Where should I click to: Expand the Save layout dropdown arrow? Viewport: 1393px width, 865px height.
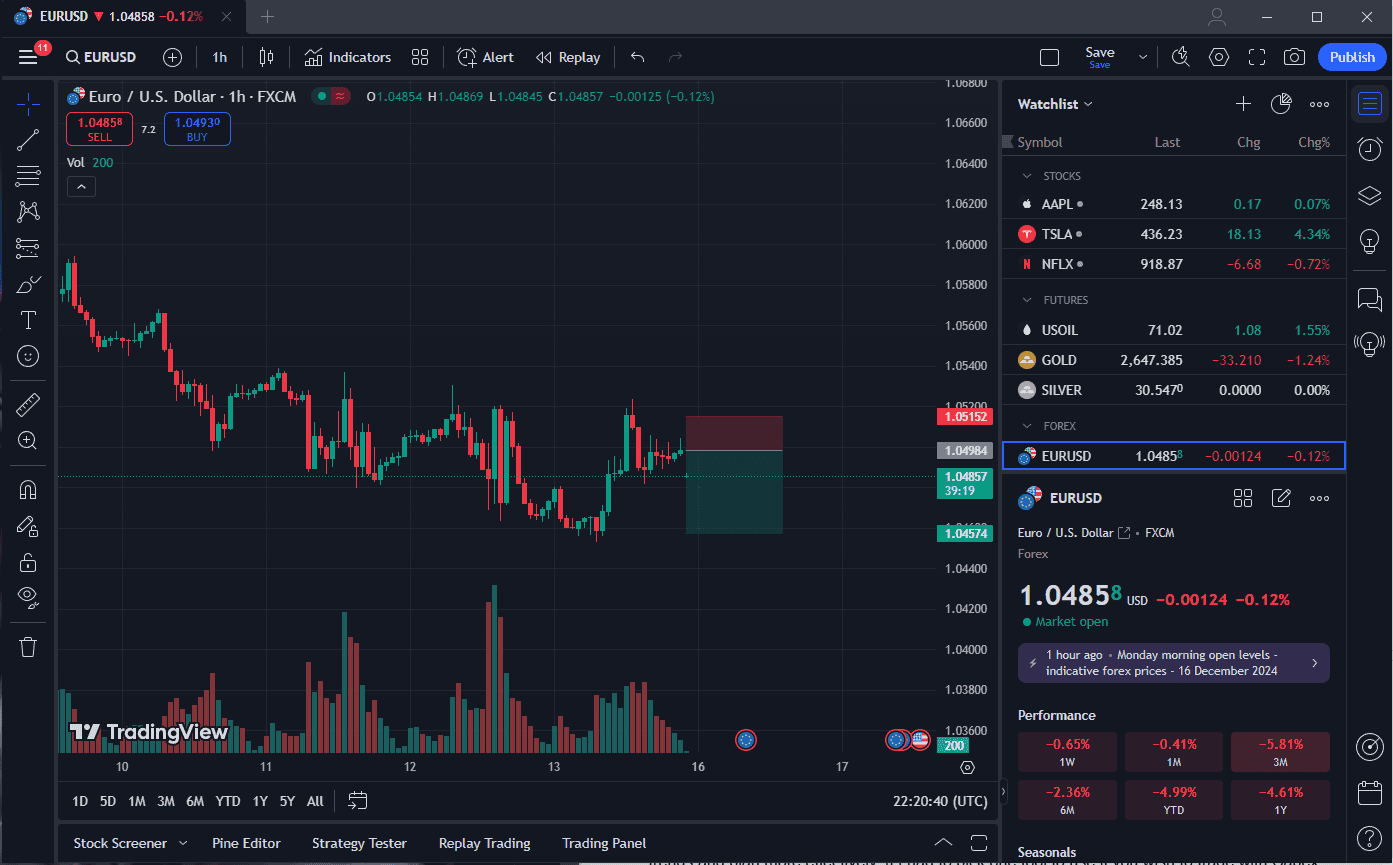coord(1143,57)
